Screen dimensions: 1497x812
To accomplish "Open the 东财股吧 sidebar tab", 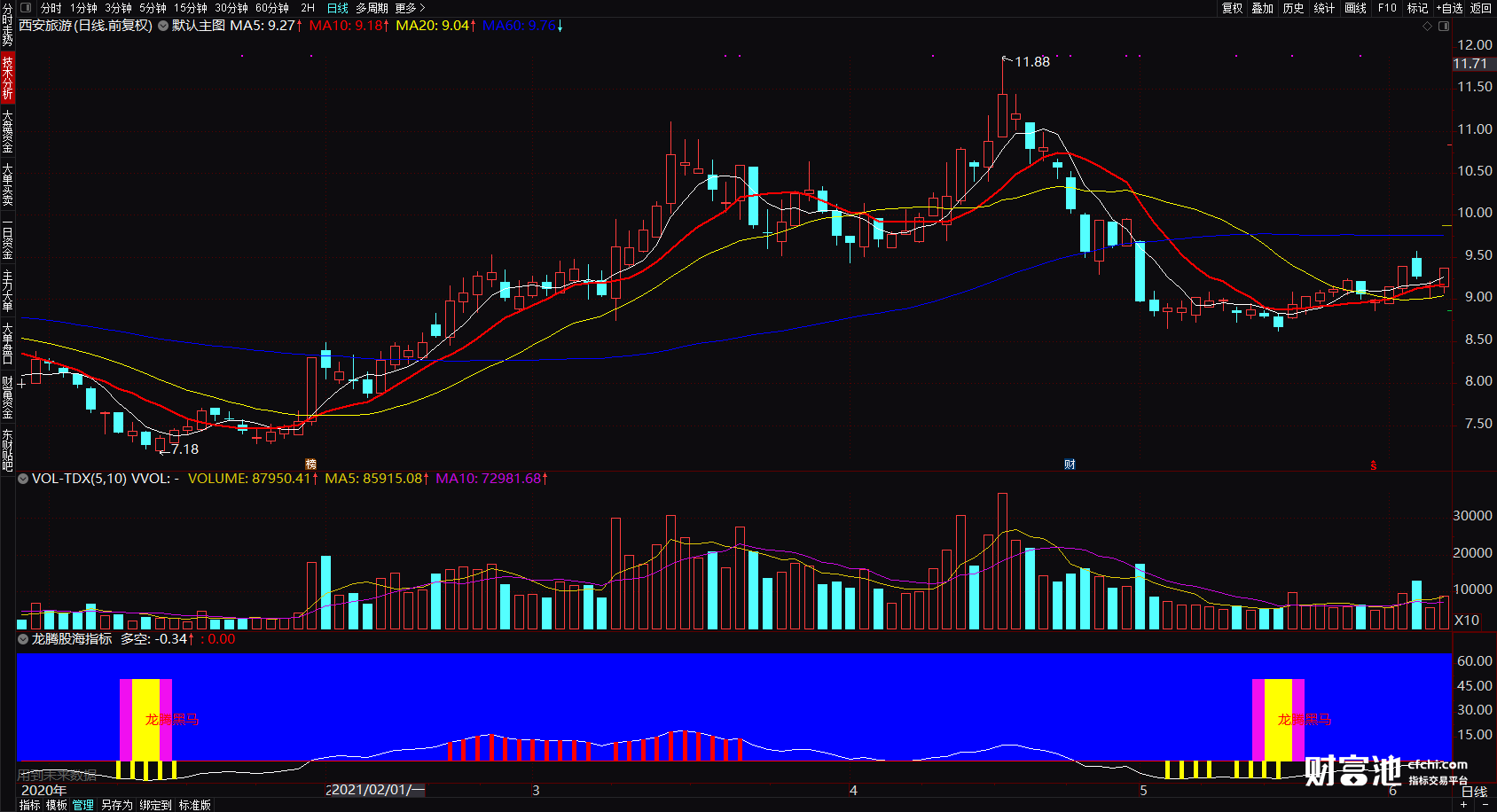I will [7, 449].
